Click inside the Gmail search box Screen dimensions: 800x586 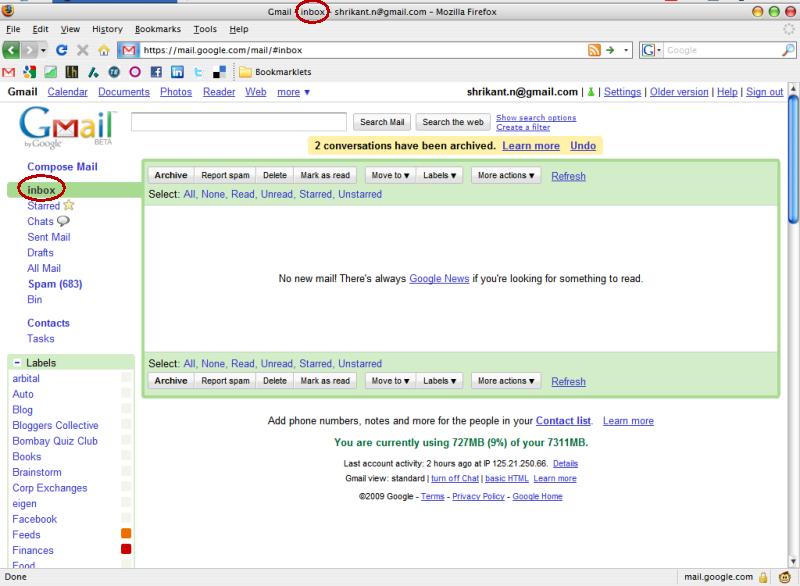240,121
